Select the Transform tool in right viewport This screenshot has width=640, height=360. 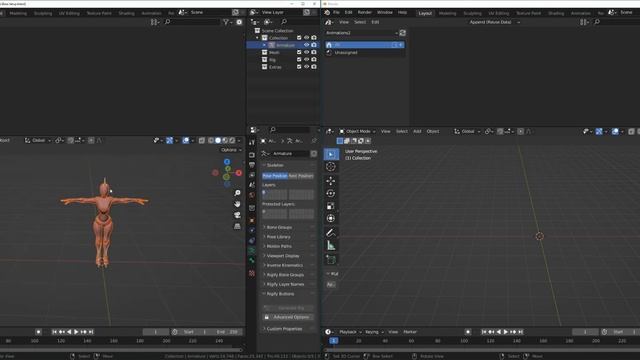(331, 218)
